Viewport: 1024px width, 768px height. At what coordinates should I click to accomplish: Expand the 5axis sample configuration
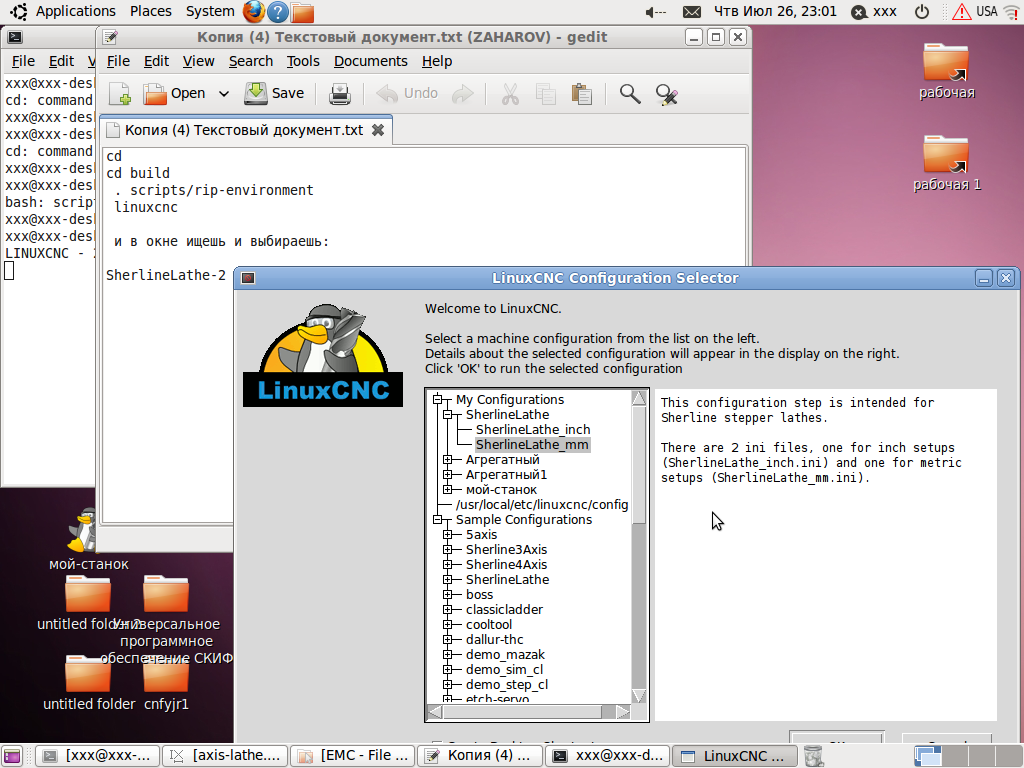pos(448,534)
